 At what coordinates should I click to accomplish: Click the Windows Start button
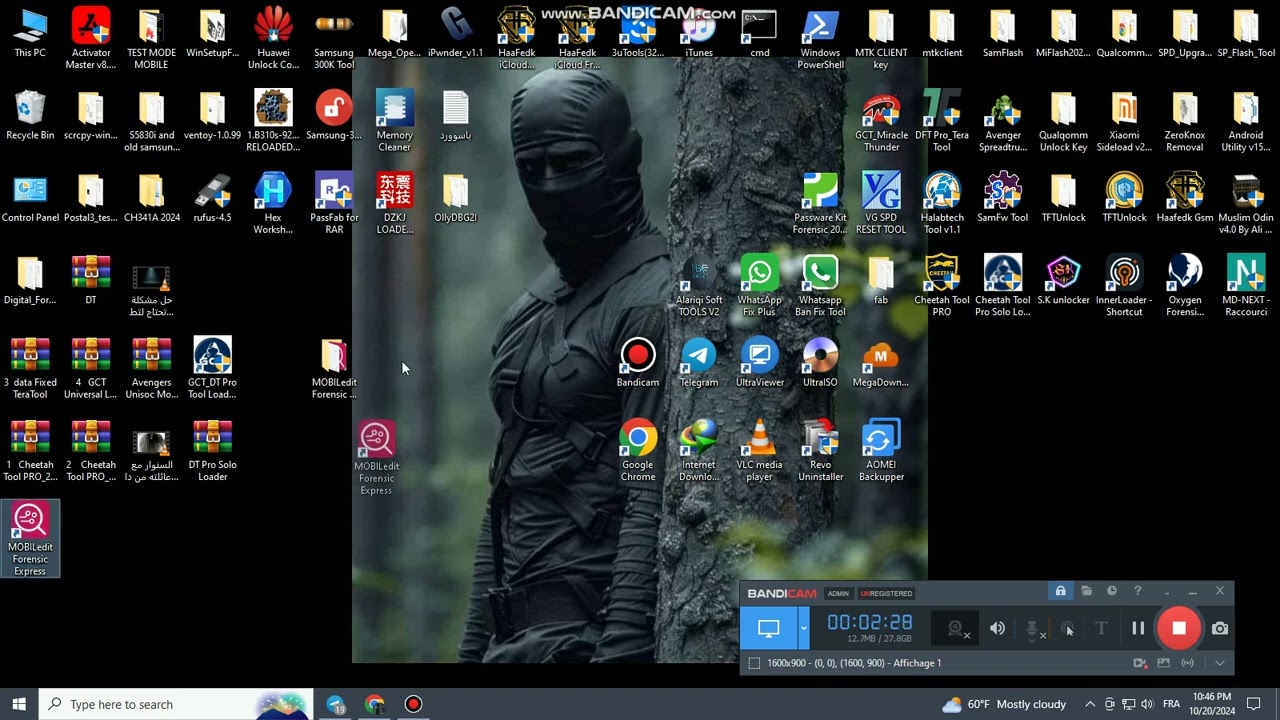pyautogui.click(x=19, y=704)
